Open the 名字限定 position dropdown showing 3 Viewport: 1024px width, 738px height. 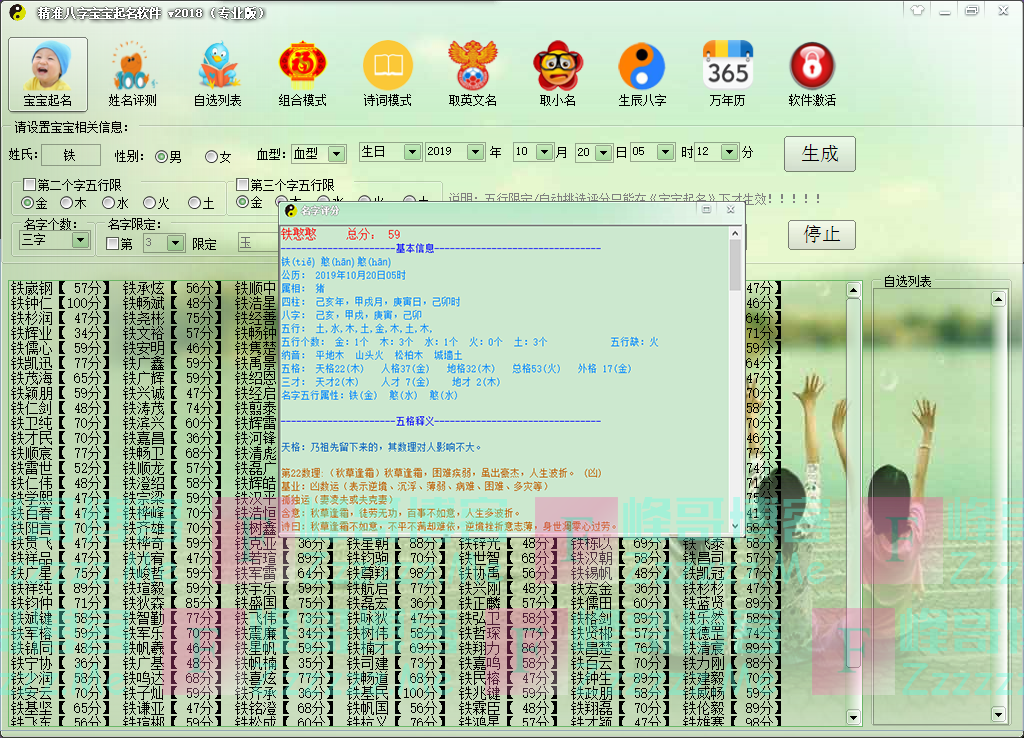click(x=175, y=244)
